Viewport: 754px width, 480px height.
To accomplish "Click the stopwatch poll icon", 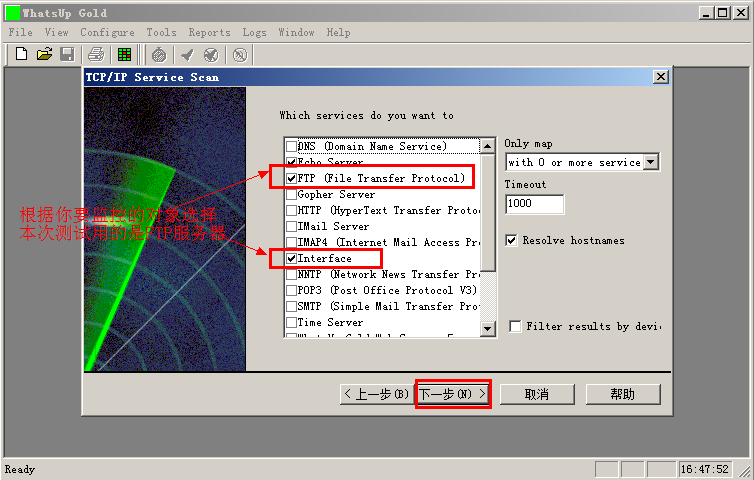I will click(159, 55).
